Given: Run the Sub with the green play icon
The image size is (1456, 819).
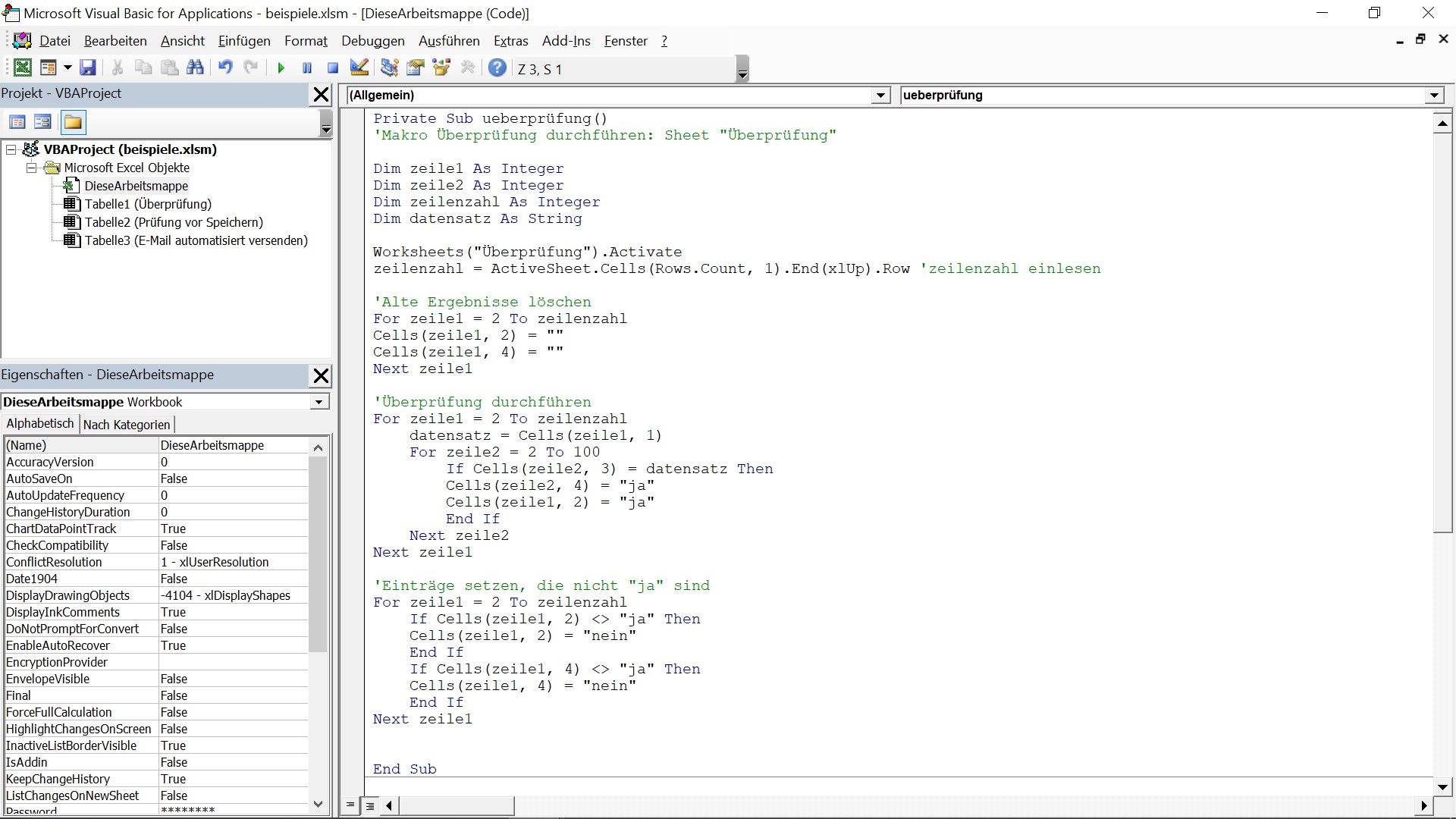Looking at the screenshot, I should coord(281,68).
